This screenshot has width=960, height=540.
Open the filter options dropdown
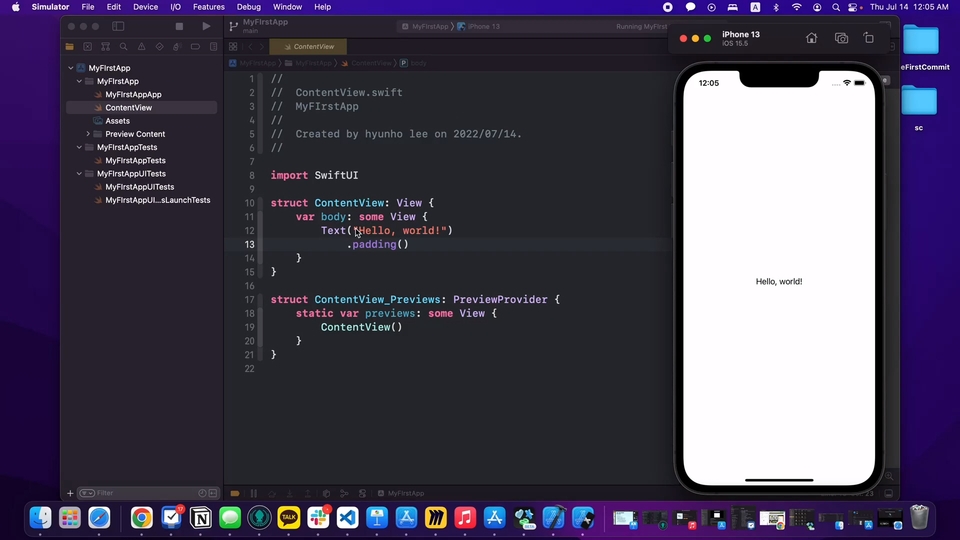coord(87,493)
